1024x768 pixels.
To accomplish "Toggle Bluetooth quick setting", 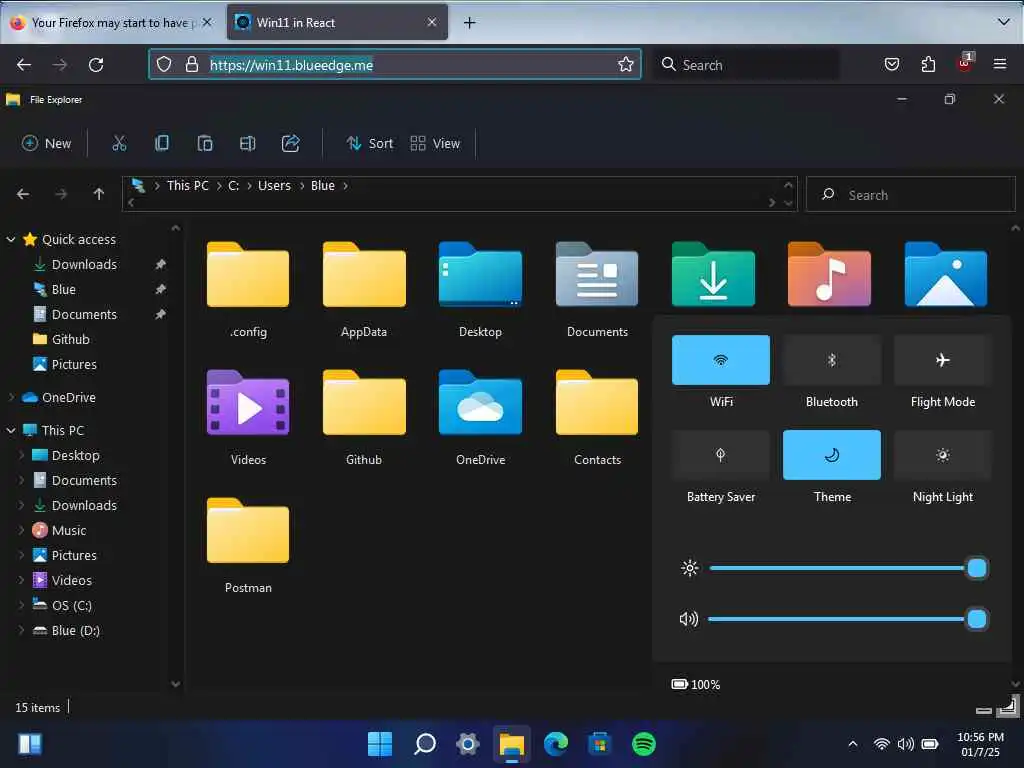I will pyautogui.click(x=832, y=360).
